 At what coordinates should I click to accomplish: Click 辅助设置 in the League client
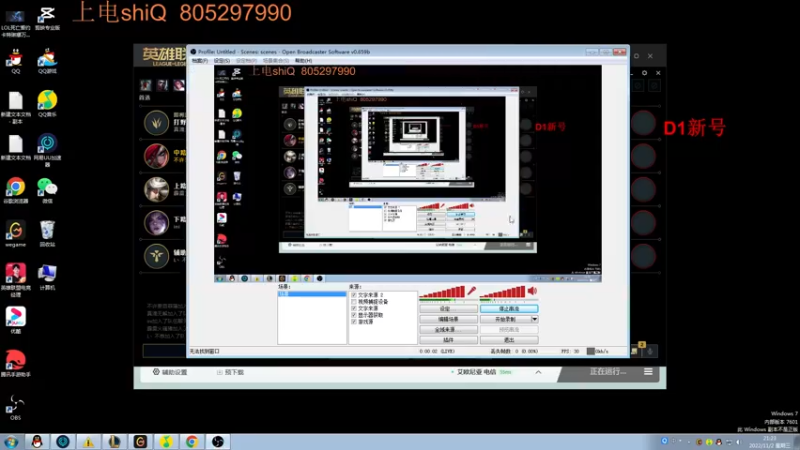pyautogui.click(x=170, y=372)
